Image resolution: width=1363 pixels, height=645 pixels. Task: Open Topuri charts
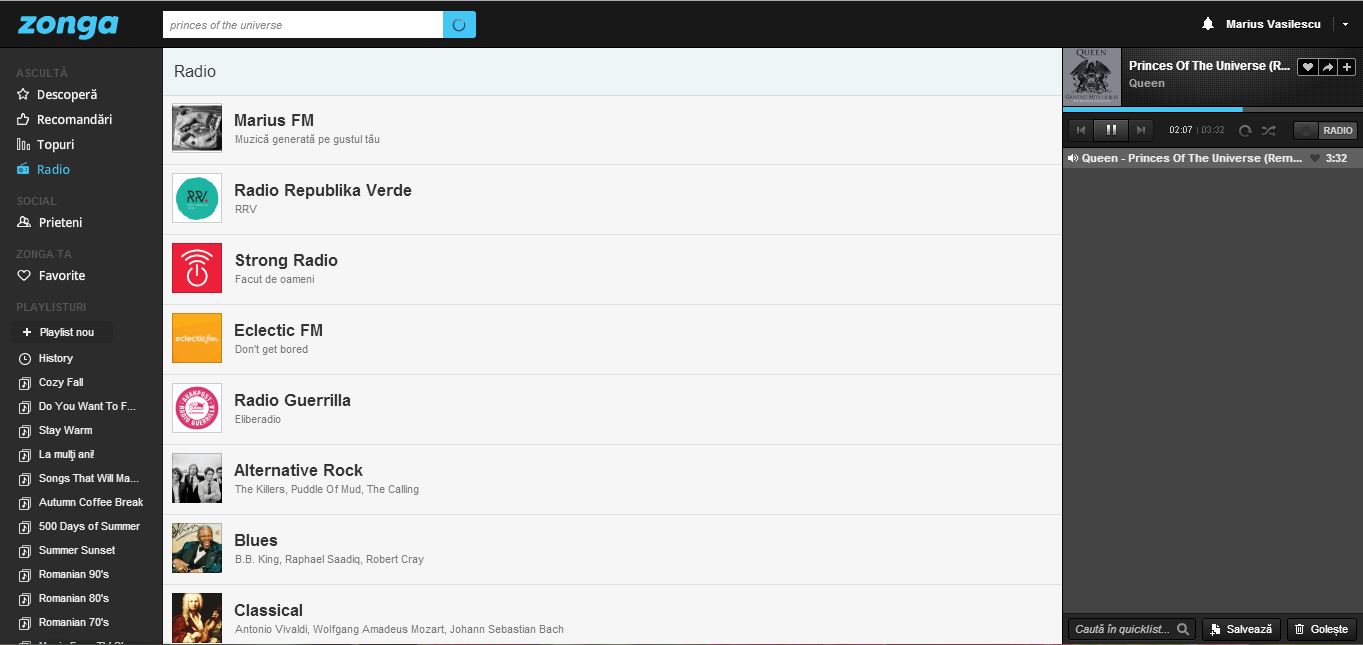coord(45,145)
